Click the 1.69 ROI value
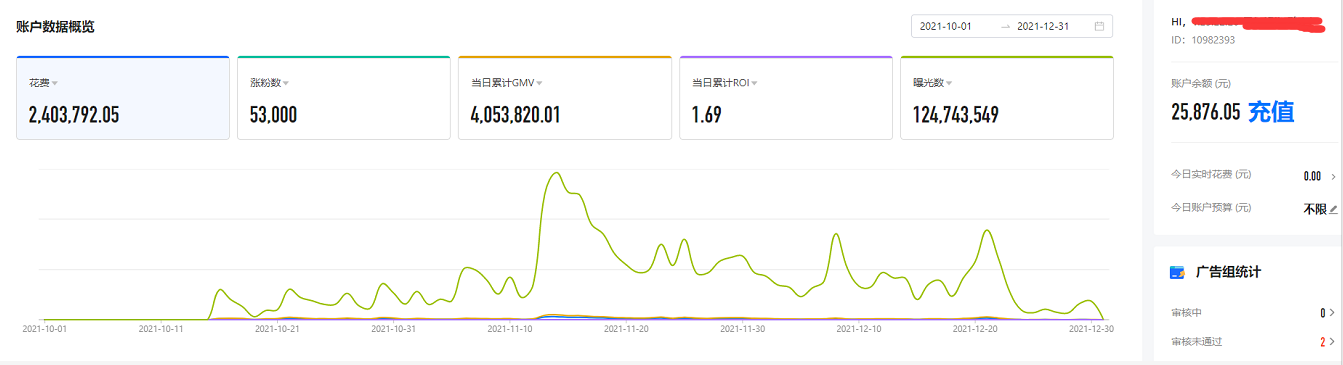1343x365 pixels. pos(706,115)
